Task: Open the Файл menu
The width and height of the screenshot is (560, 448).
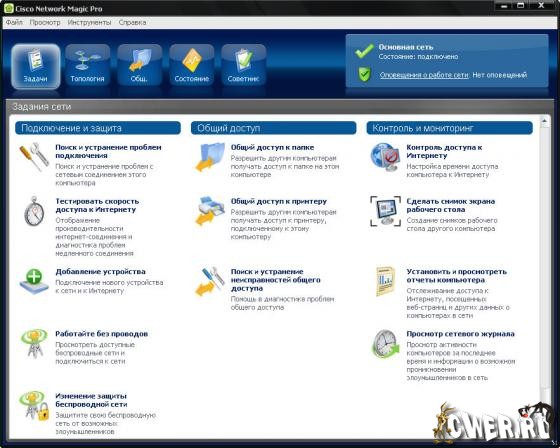Action: coord(14,22)
